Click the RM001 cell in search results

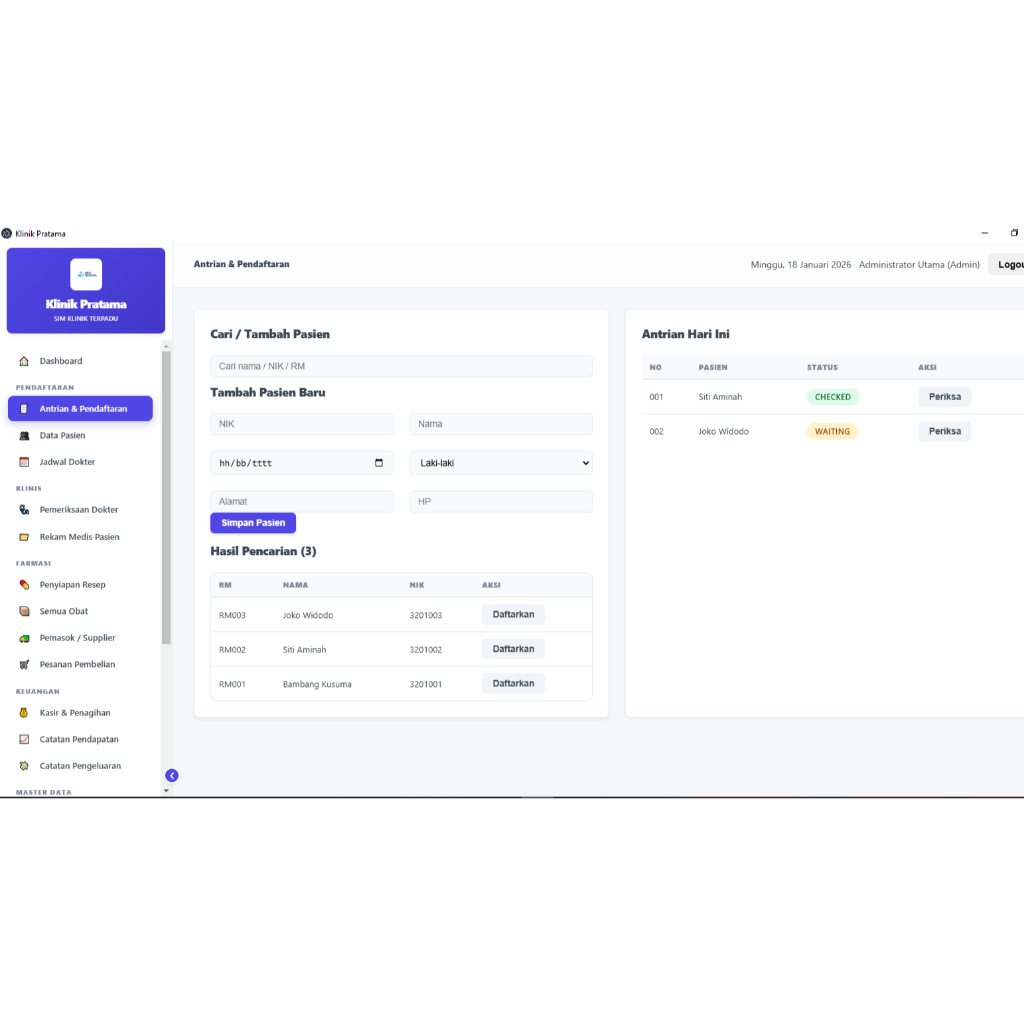coord(232,684)
